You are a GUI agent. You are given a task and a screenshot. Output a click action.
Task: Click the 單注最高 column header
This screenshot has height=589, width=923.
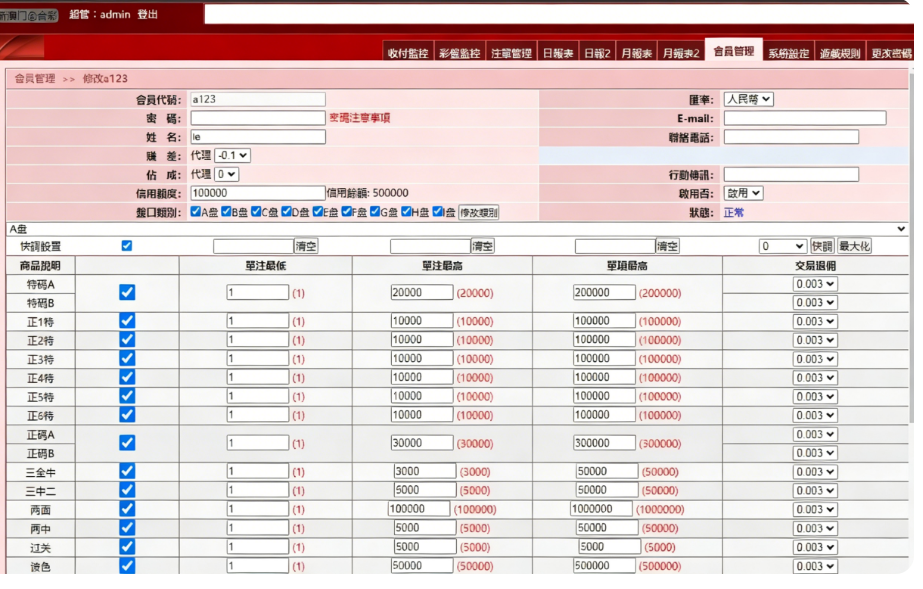(x=442, y=266)
